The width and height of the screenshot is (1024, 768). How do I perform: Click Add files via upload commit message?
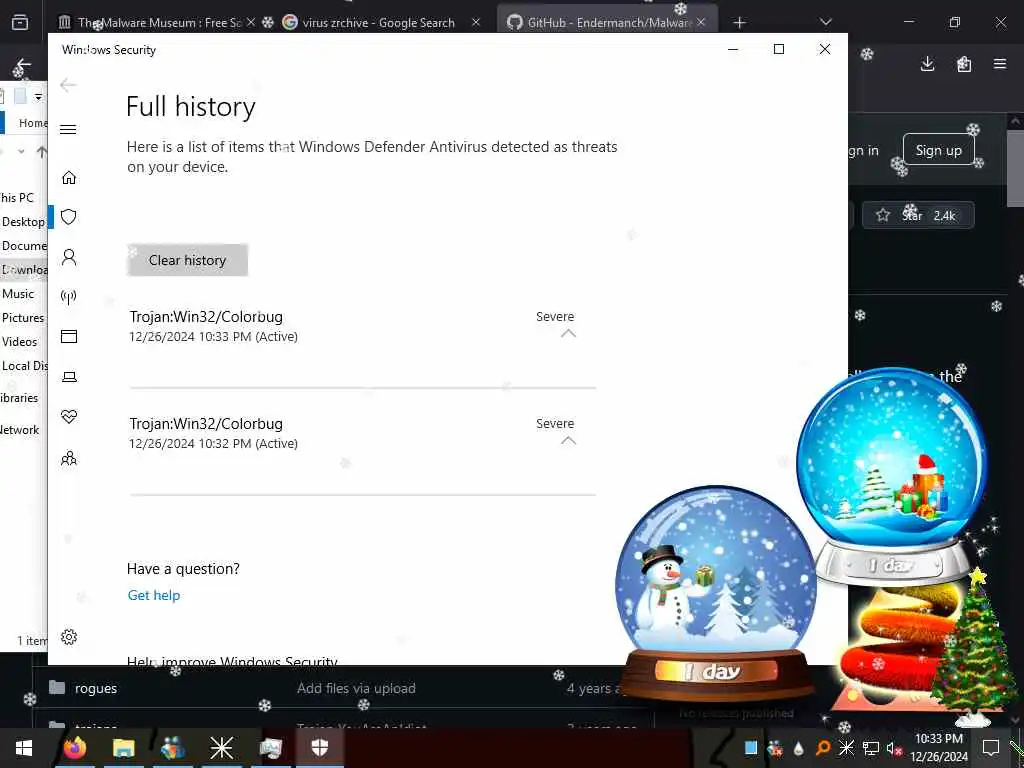tap(356, 688)
